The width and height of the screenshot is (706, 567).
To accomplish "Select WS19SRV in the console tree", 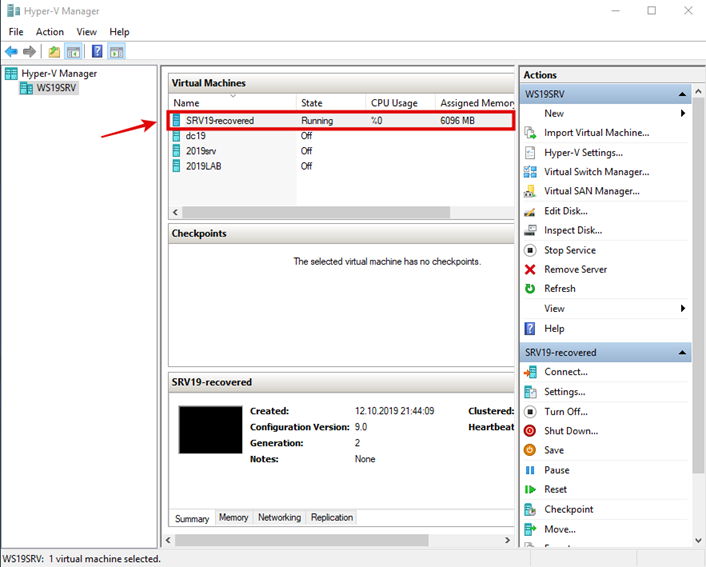I will (50, 88).
